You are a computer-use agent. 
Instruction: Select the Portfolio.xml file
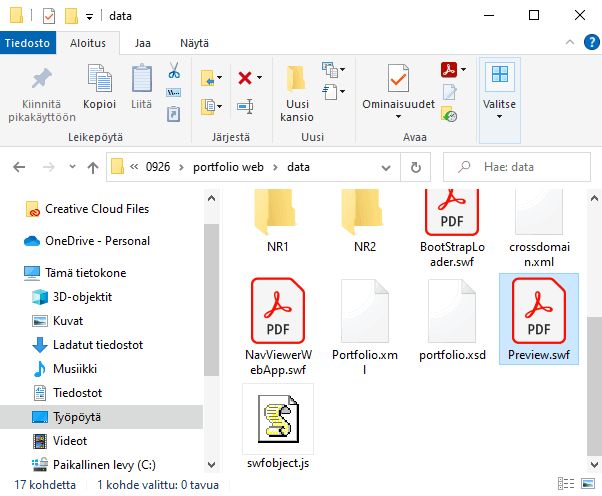tap(365, 326)
